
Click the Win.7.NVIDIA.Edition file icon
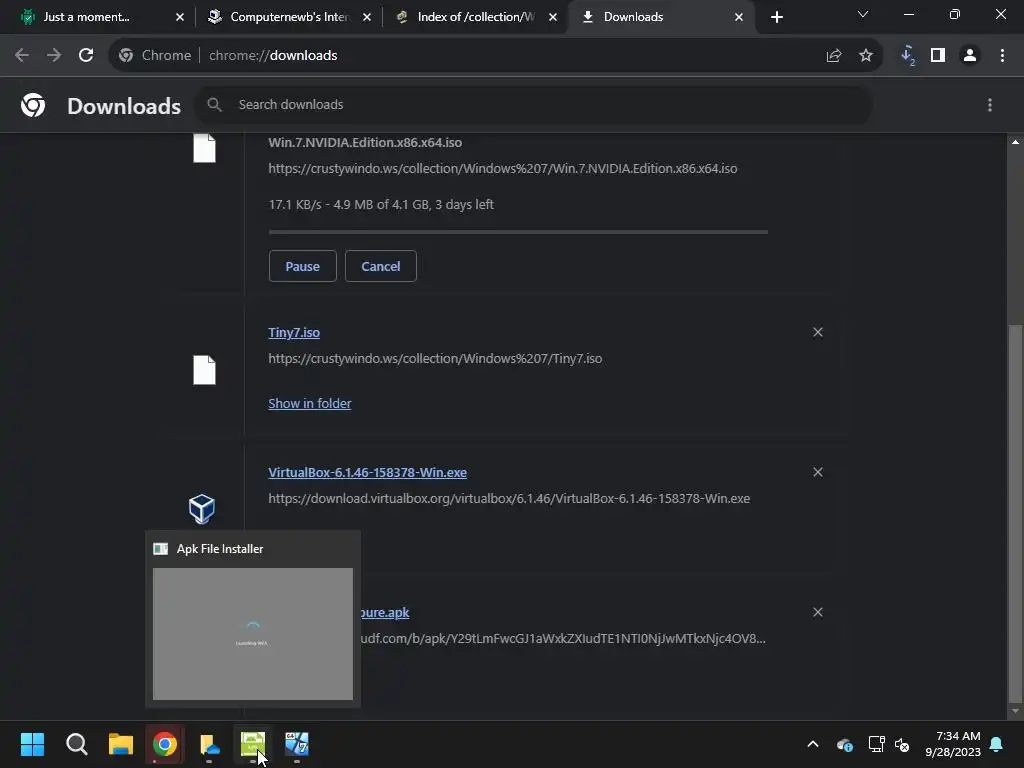coord(204,148)
